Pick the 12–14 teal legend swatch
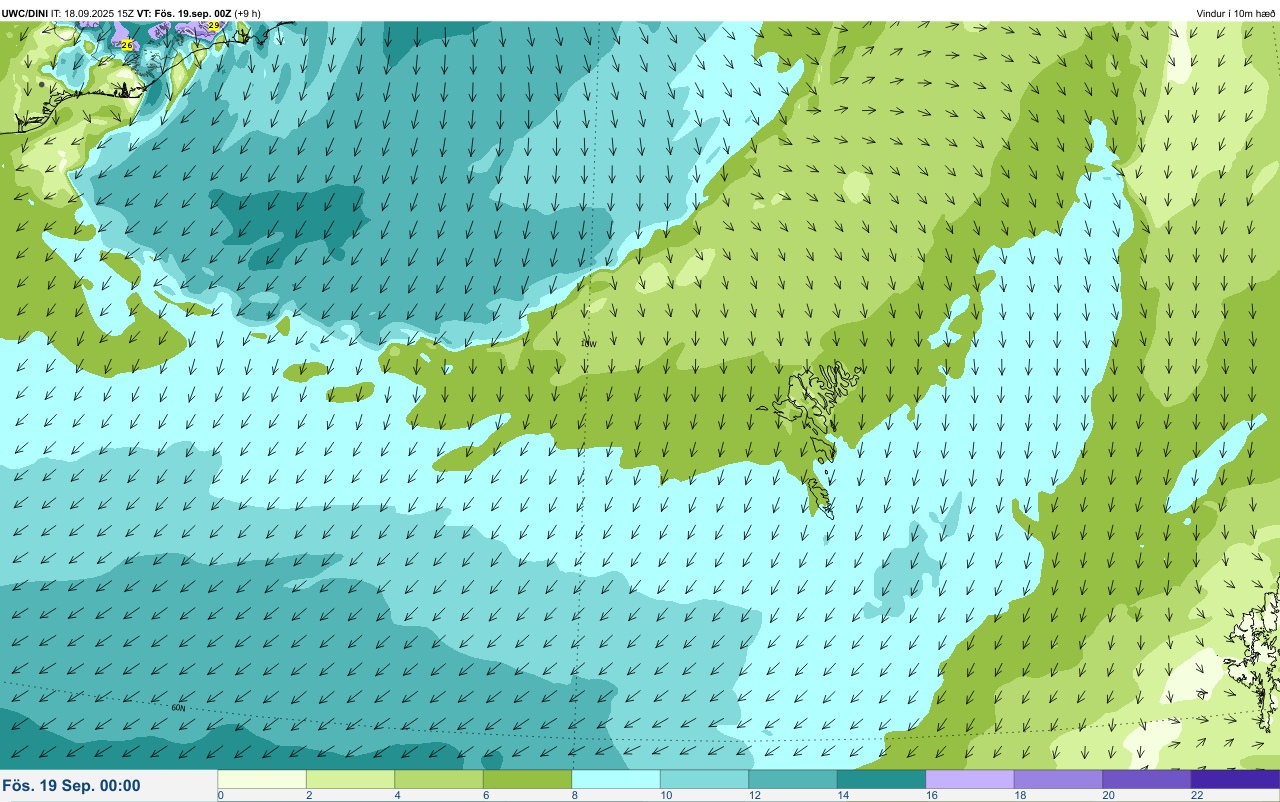The width and height of the screenshot is (1280, 802). coord(793,779)
